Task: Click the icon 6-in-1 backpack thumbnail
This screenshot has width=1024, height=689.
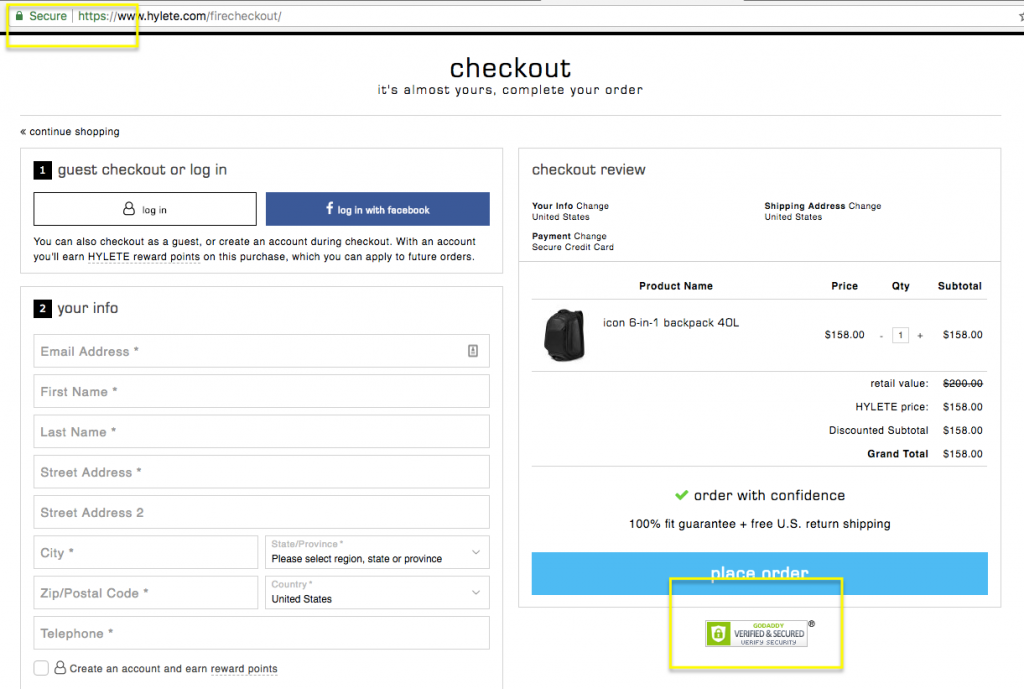Action: point(566,337)
